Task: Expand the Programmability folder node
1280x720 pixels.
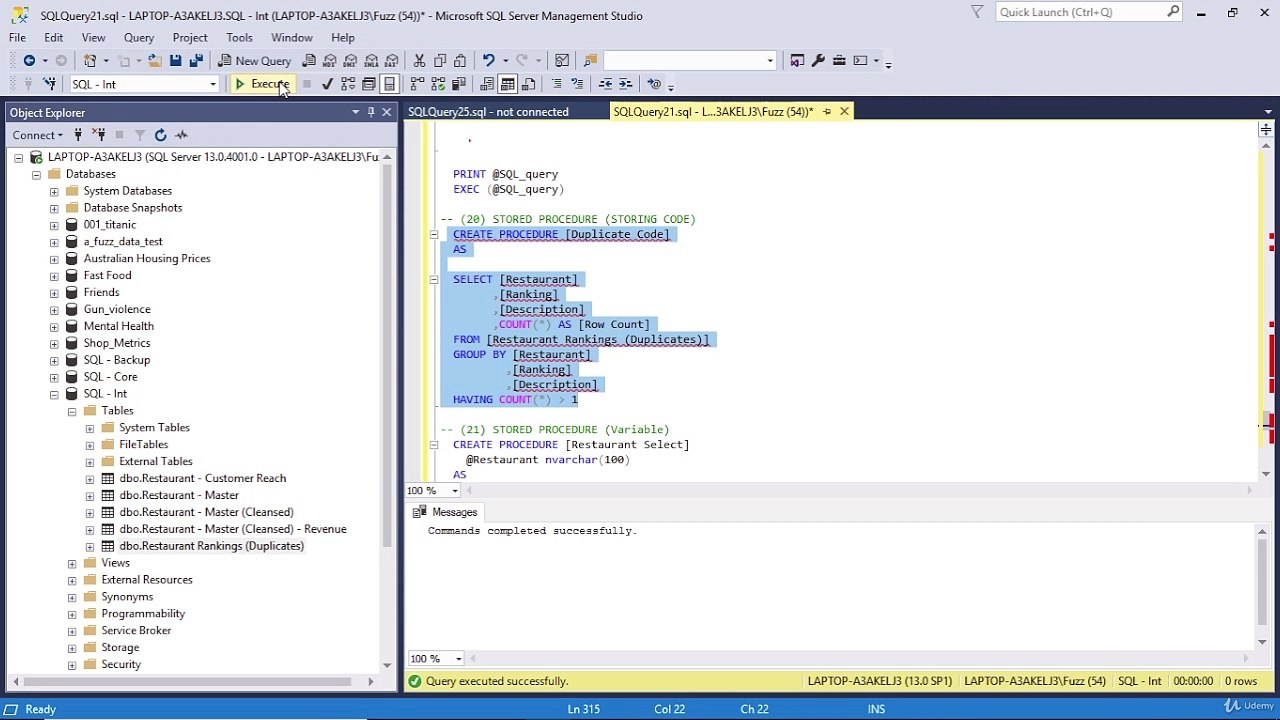Action: point(72,614)
